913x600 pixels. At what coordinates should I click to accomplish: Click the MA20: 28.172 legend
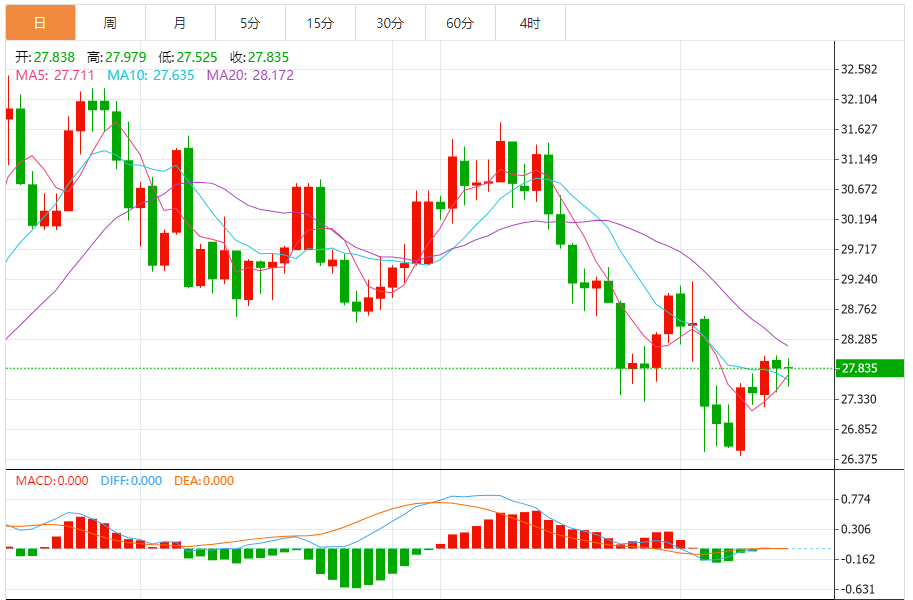[x=250, y=75]
